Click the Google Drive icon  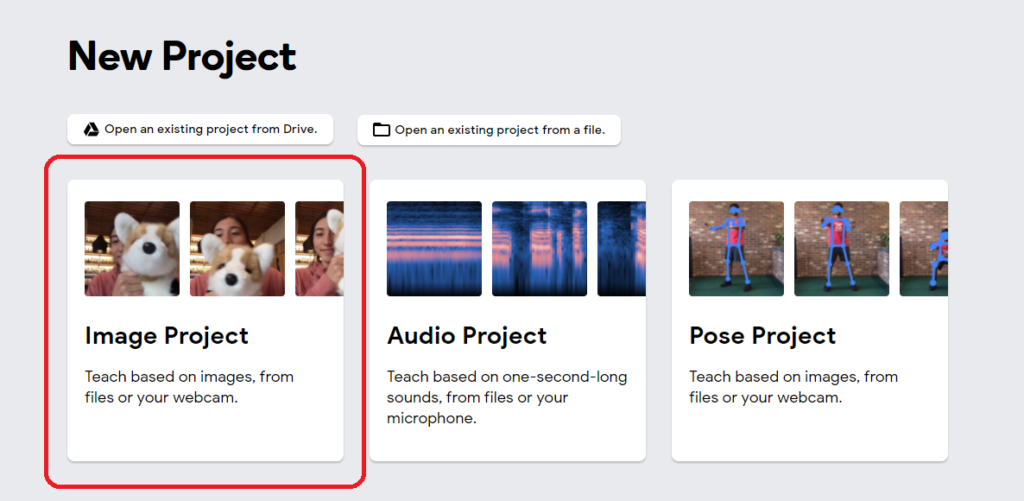click(x=90, y=129)
